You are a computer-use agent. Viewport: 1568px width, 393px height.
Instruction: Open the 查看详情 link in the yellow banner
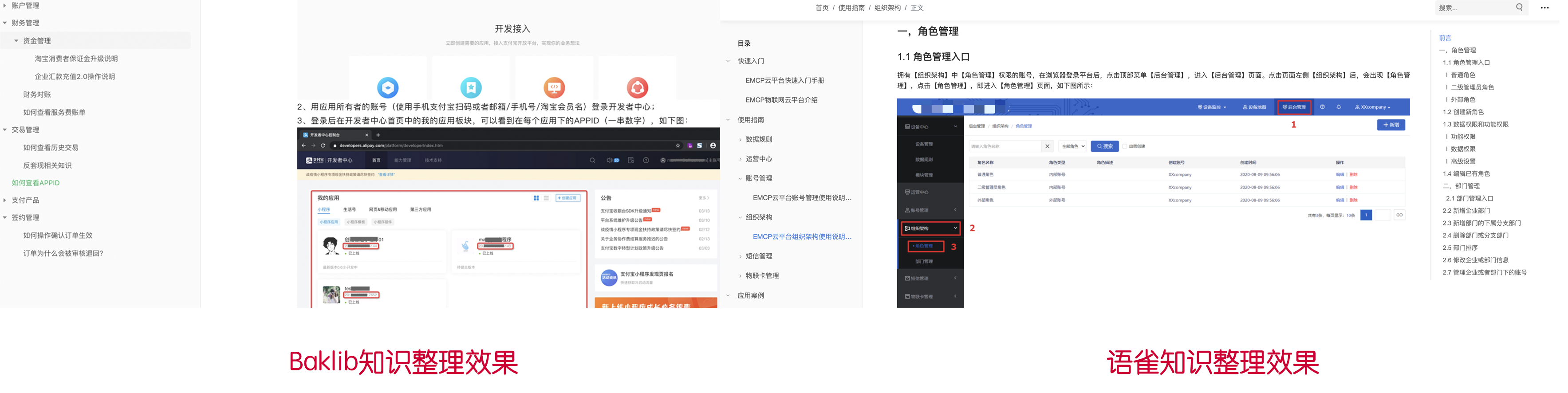point(386,175)
